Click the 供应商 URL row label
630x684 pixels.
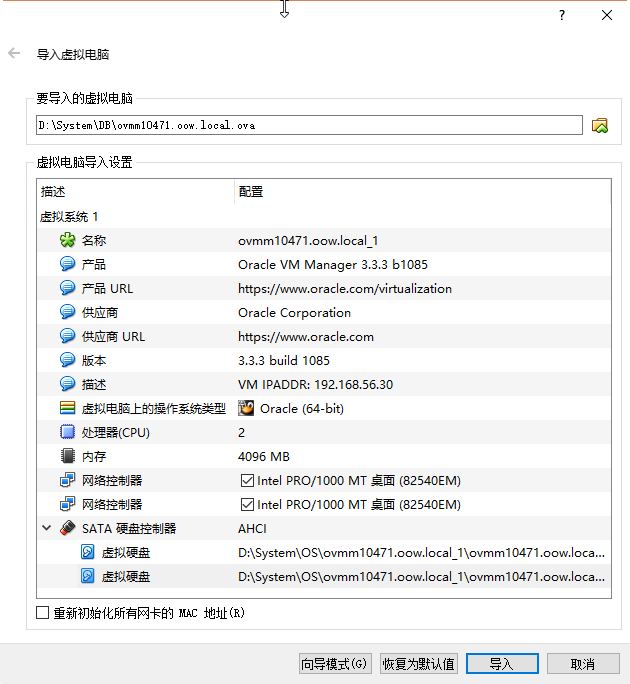click(x=113, y=336)
